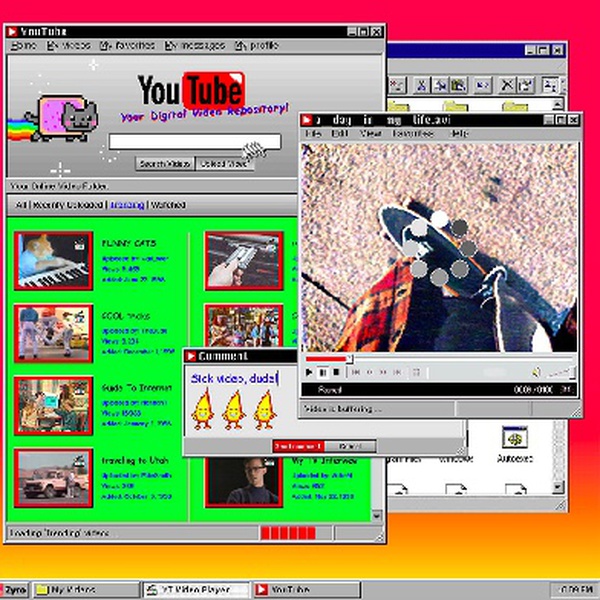Submit the comment with the red button
Image resolution: width=600 pixels, height=600 pixels.
[298, 446]
